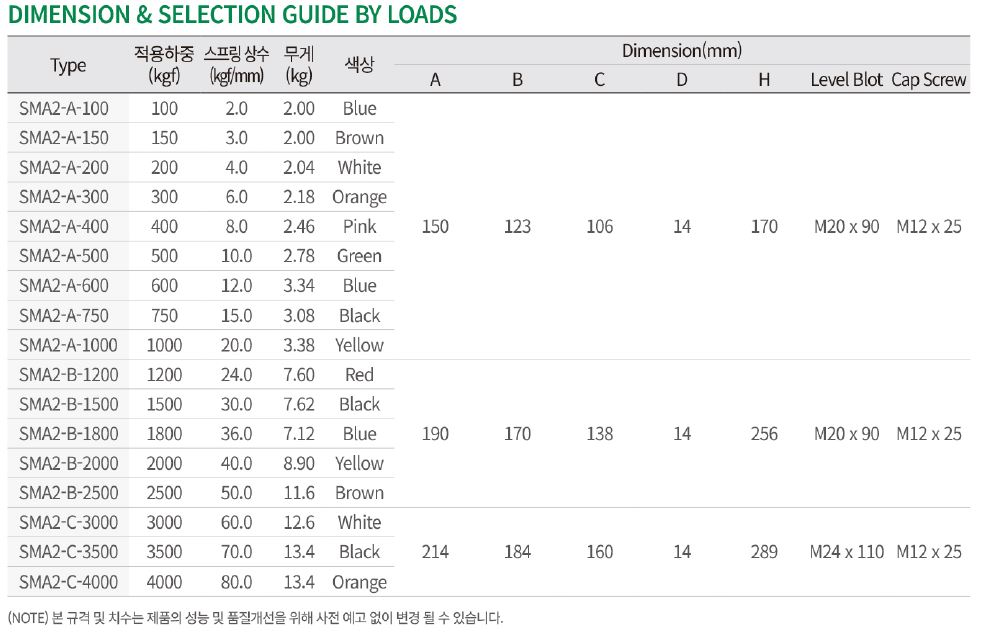Click the SMA2-A-100 type cell
This screenshot has height=632, width=981.
click(x=64, y=108)
